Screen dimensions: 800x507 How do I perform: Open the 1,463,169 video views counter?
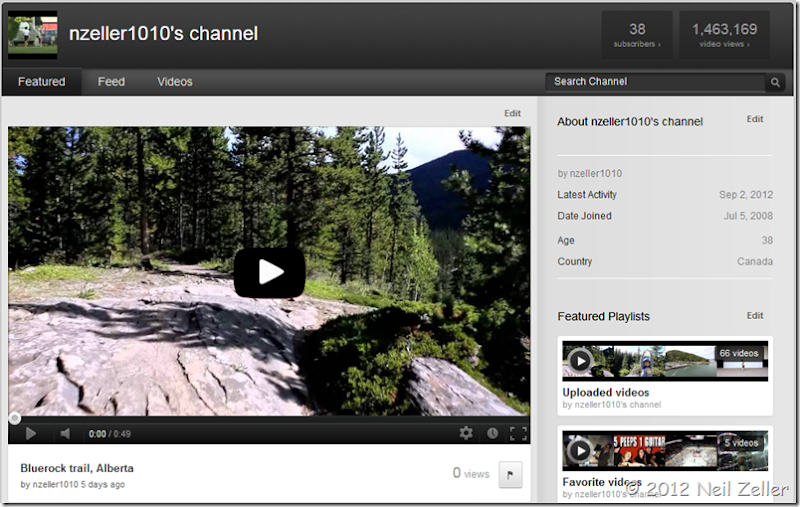[724, 35]
